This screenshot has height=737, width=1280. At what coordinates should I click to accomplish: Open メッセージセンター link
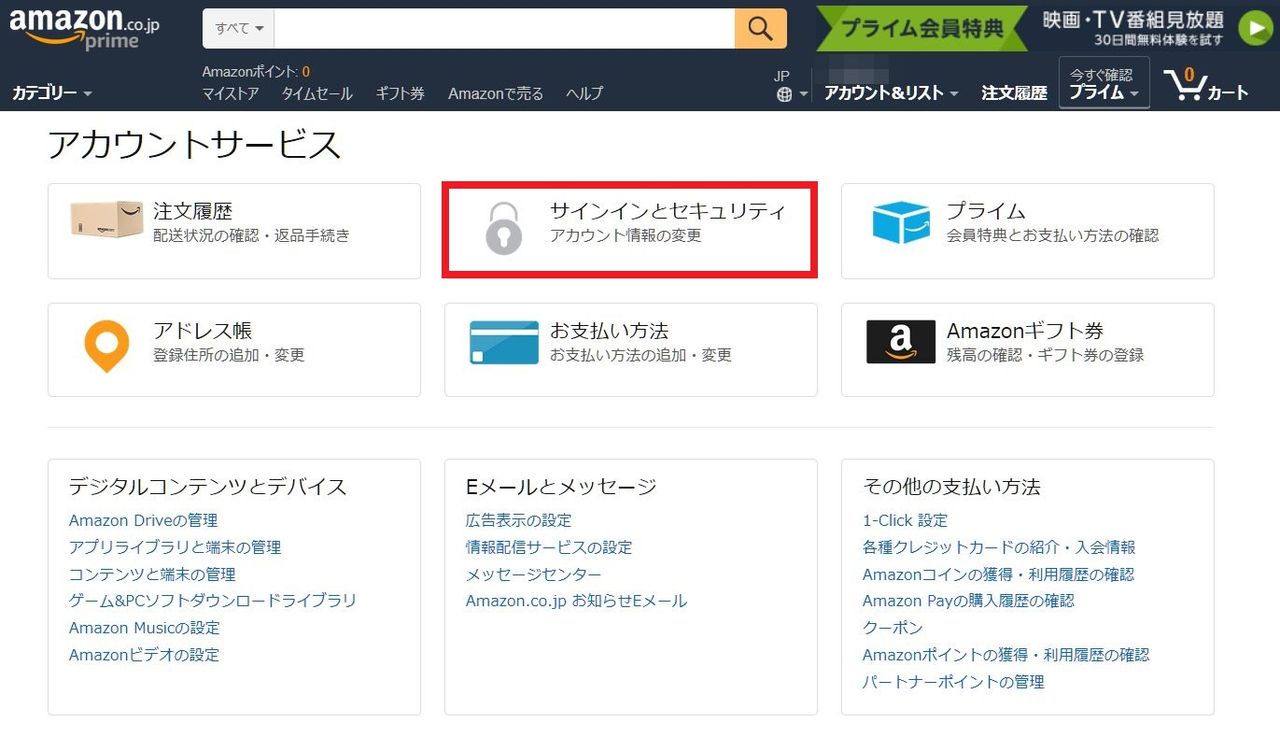[534, 574]
